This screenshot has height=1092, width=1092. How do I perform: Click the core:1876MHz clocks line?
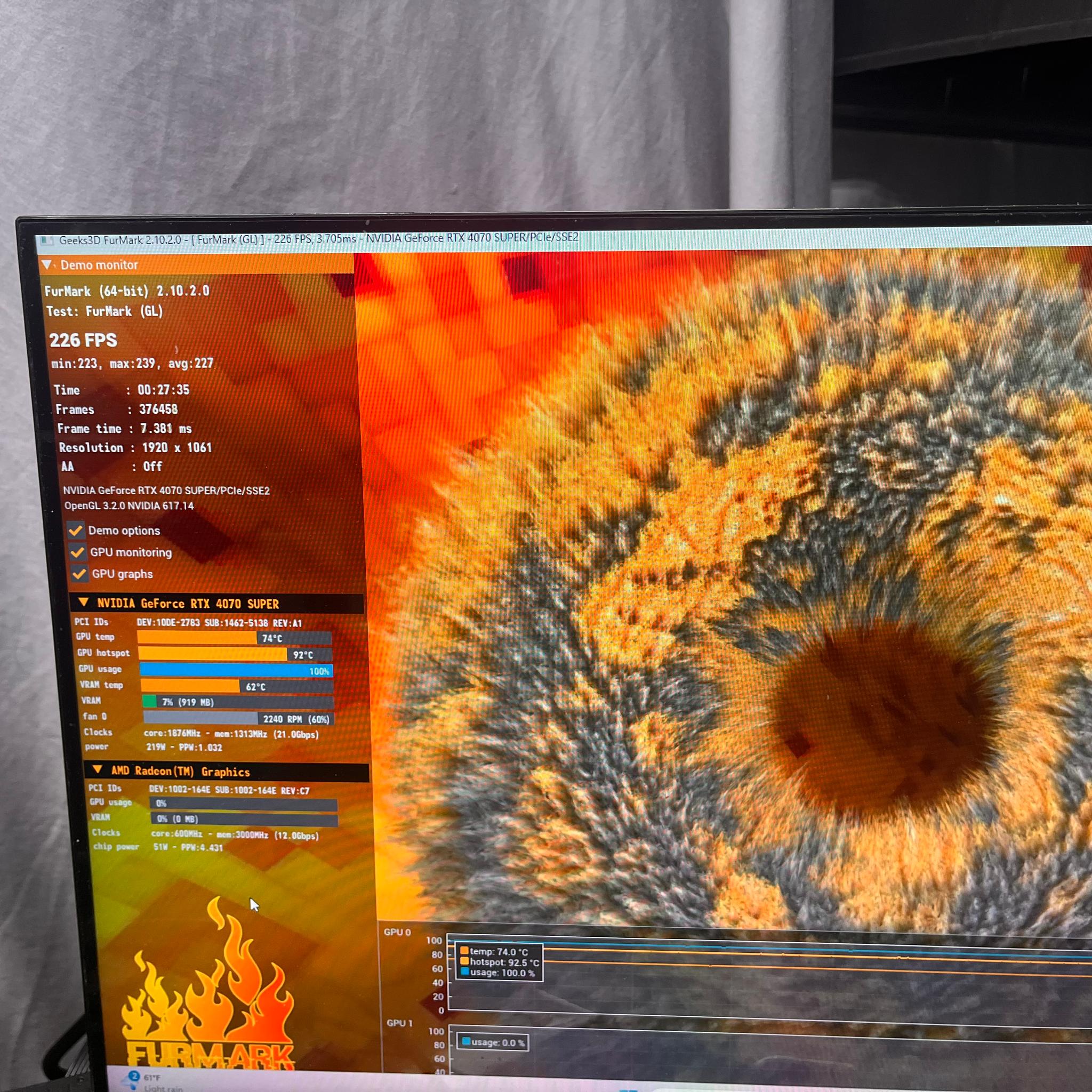(231, 734)
